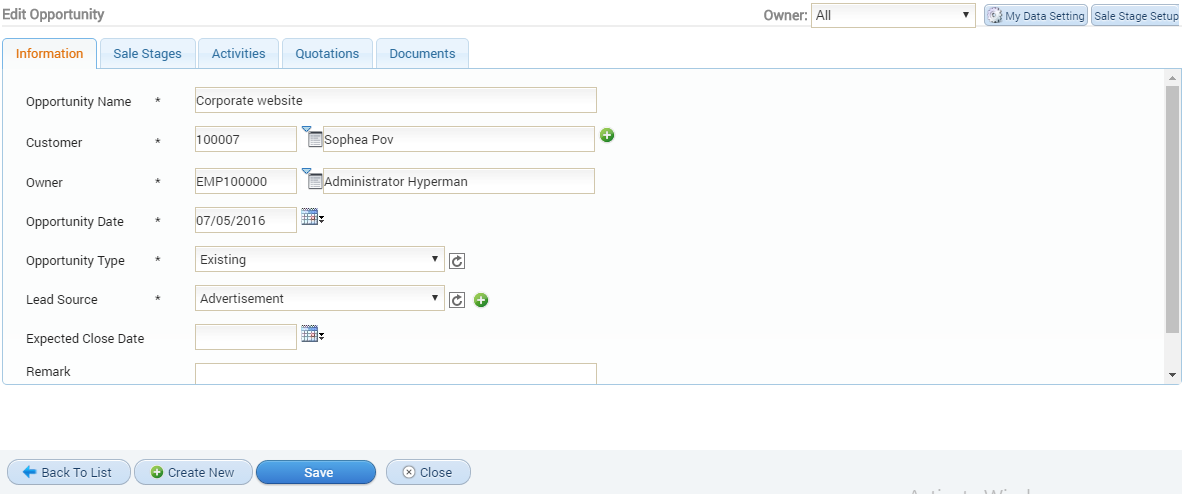Refresh the Lead Source list

pyautogui.click(x=457, y=300)
